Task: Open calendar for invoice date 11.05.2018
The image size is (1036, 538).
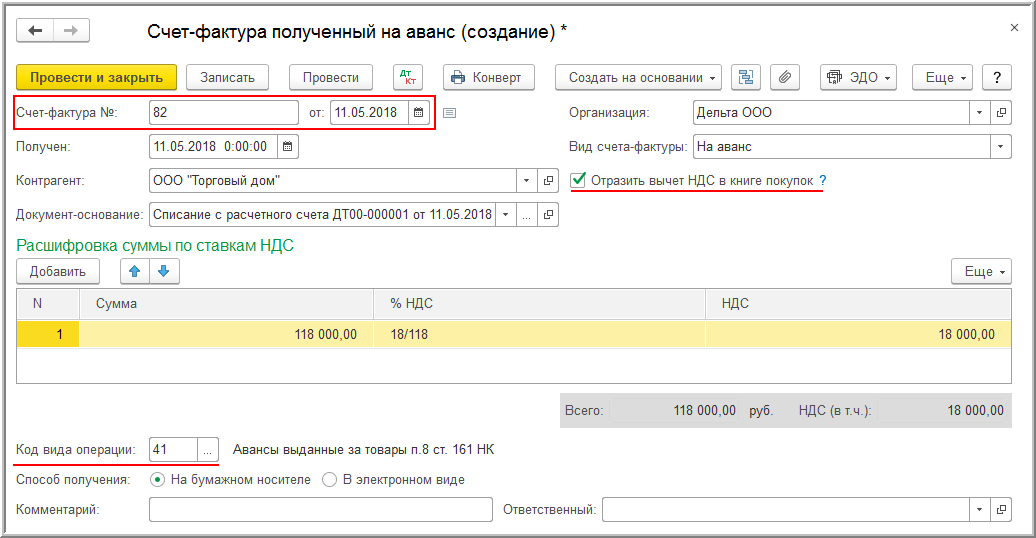Action: coord(418,112)
